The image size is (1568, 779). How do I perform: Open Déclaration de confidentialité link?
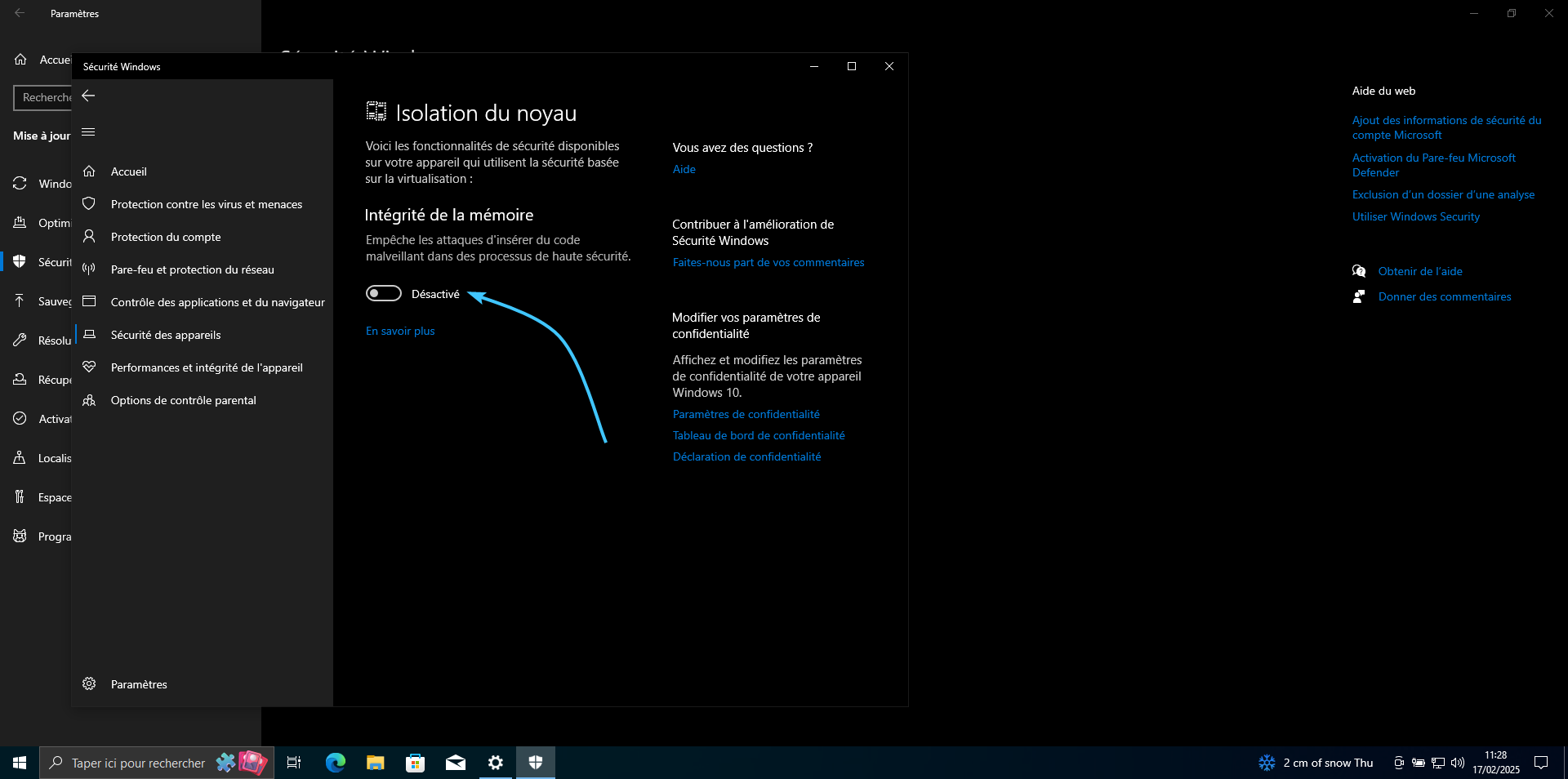pyautogui.click(x=747, y=456)
